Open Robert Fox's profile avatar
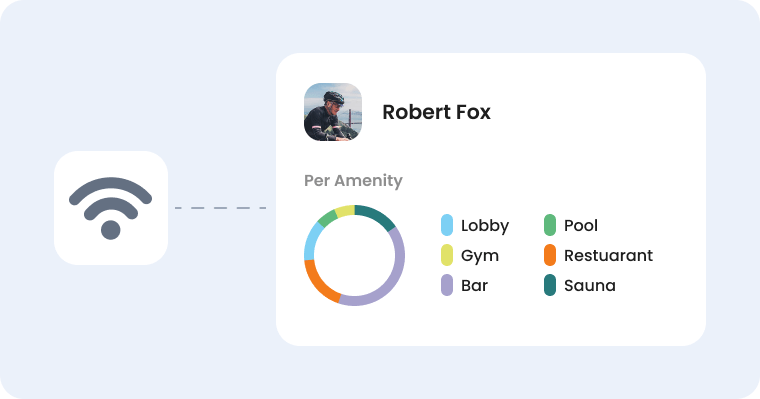Image resolution: width=760 pixels, height=399 pixels. pyautogui.click(x=333, y=112)
